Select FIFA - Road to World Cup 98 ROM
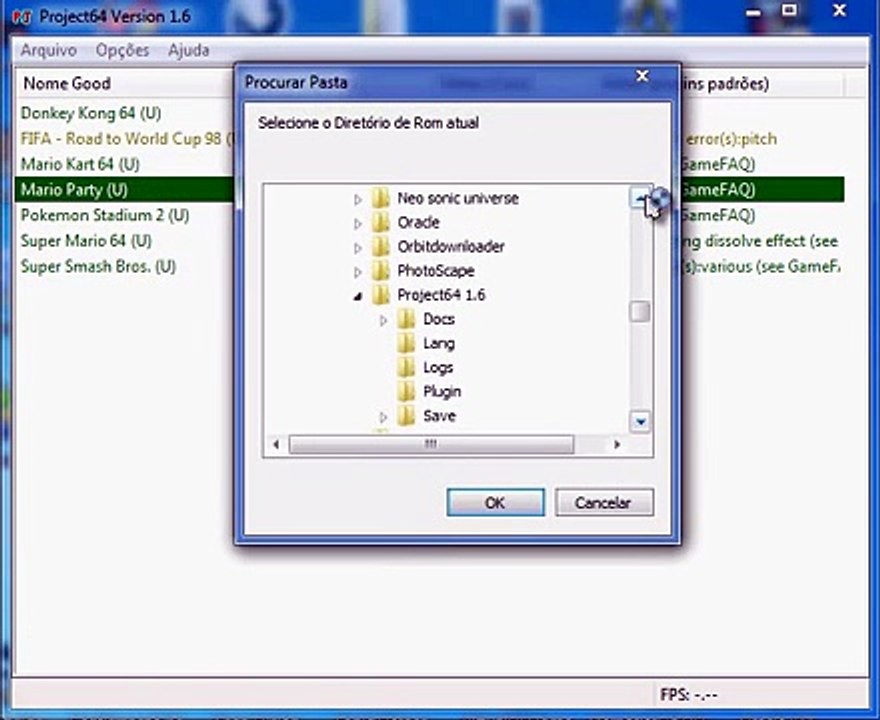This screenshot has height=720, width=880. (x=125, y=139)
